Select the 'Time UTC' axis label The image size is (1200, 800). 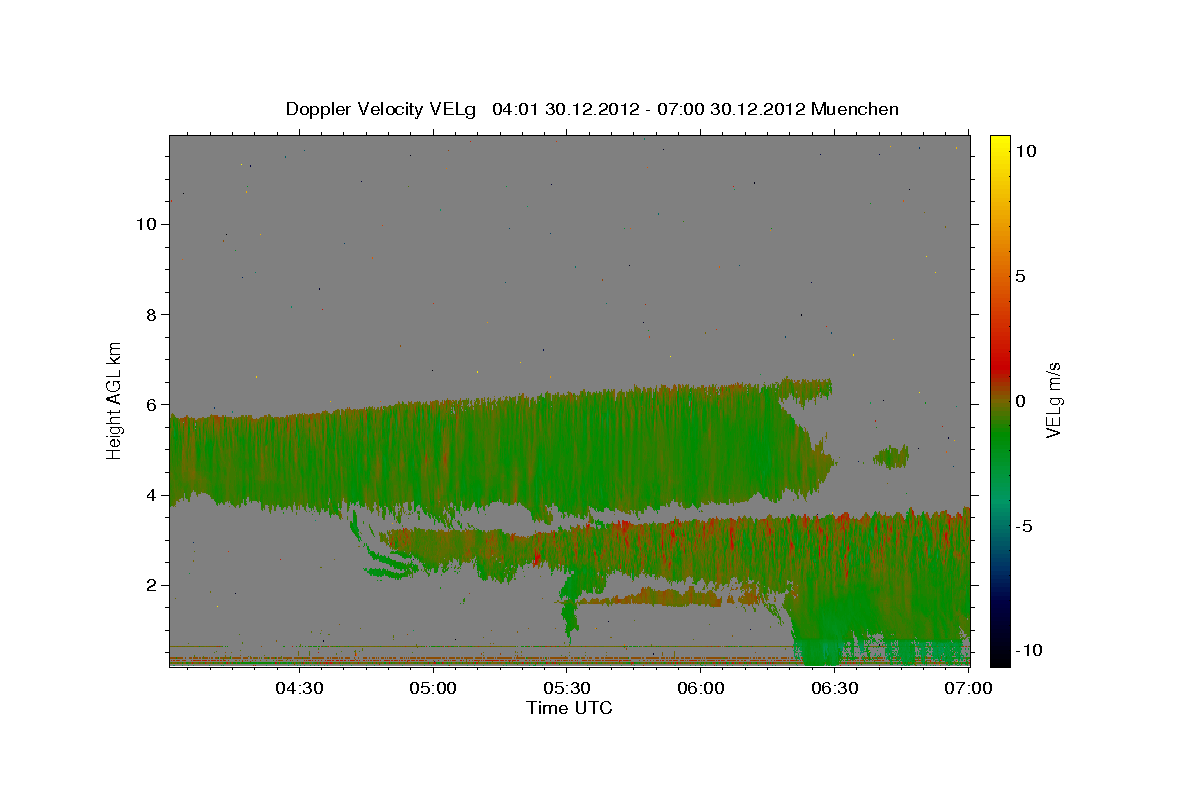[569, 708]
